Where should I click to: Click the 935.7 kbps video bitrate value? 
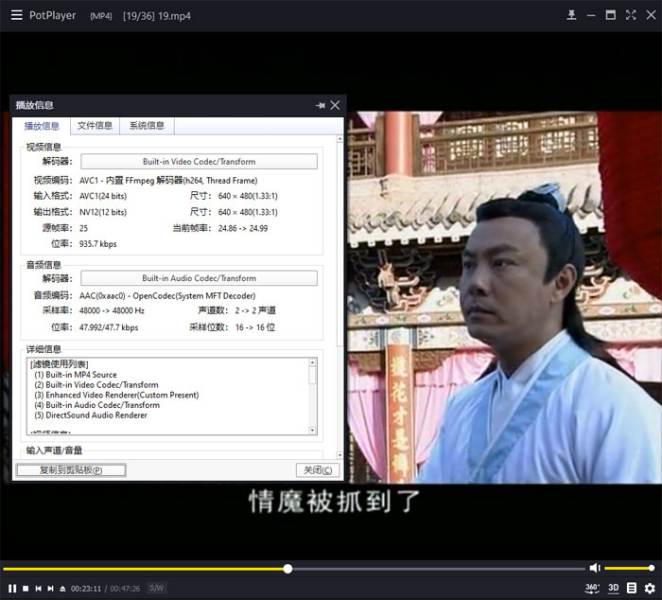(98, 244)
